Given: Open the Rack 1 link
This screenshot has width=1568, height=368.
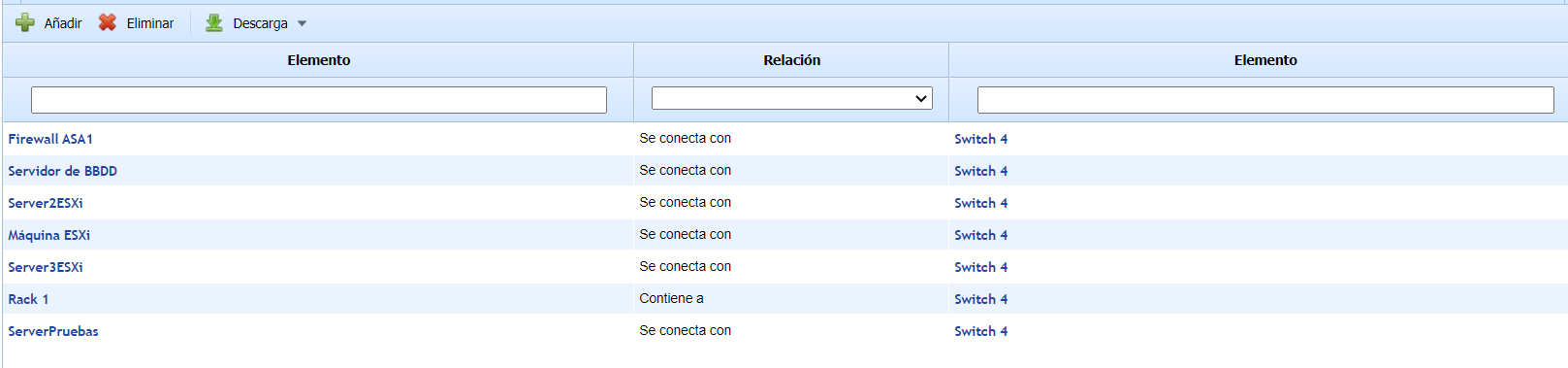Looking at the screenshot, I should coord(28,299).
